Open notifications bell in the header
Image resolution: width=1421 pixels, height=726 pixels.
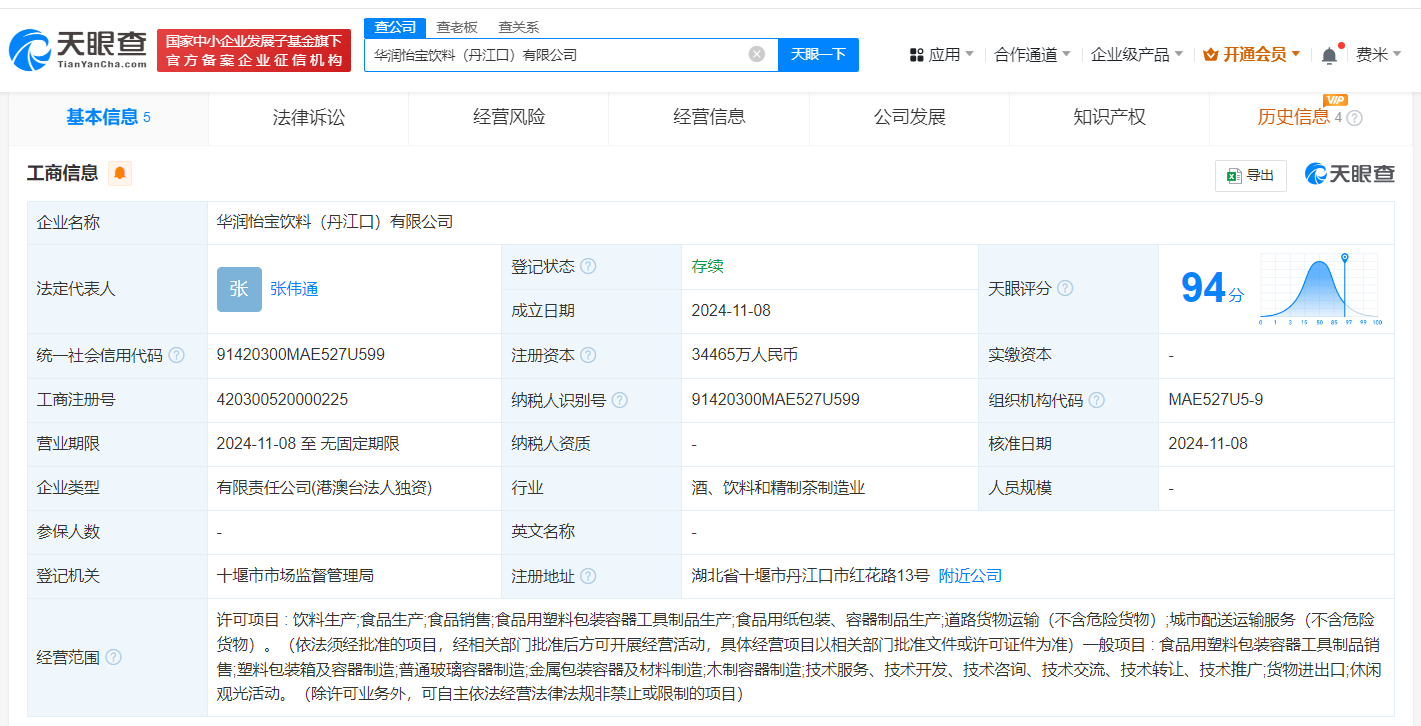(x=1329, y=55)
